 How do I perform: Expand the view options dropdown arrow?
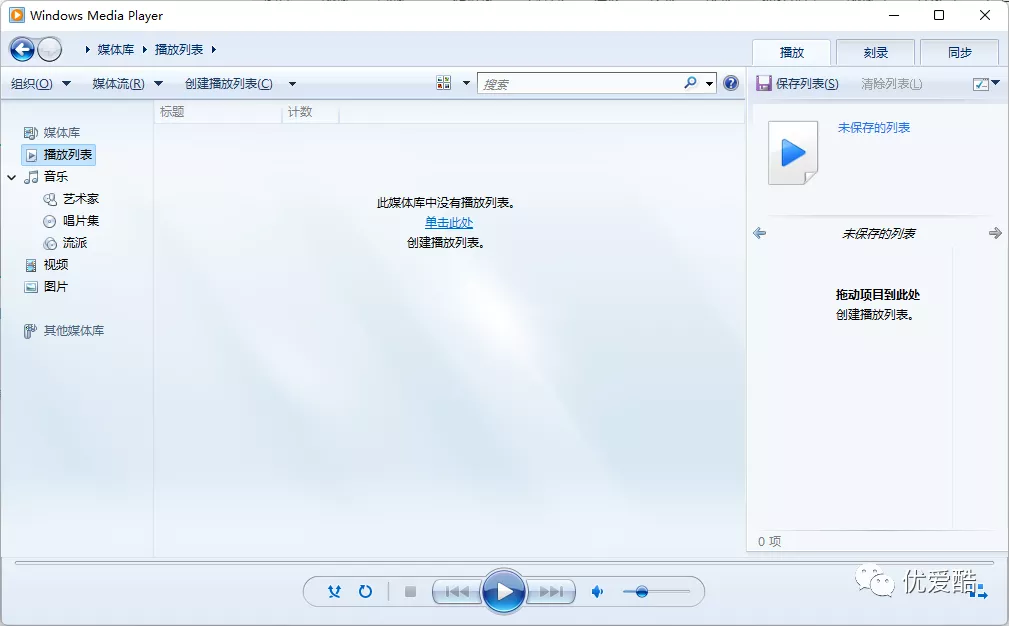(x=467, y=83)
